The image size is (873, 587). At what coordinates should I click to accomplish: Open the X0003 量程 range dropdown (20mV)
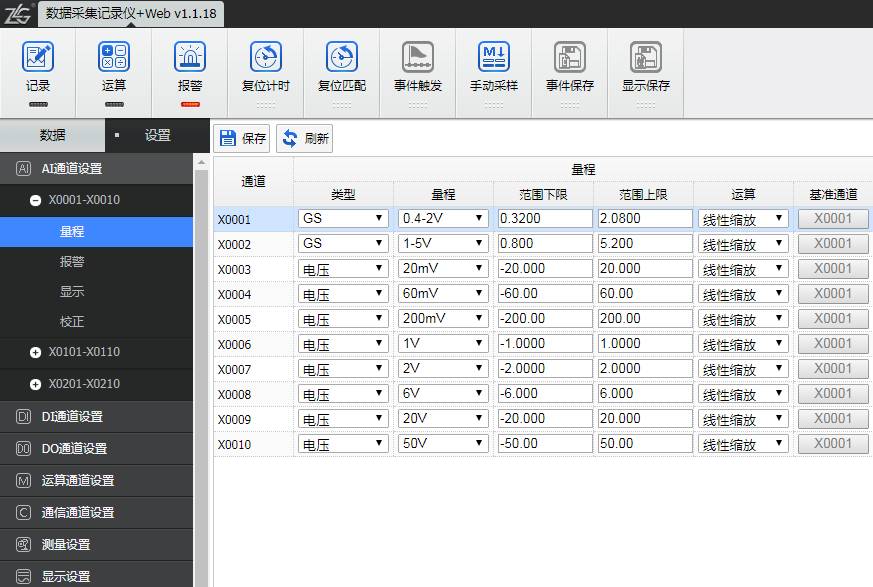click(443, 268)
